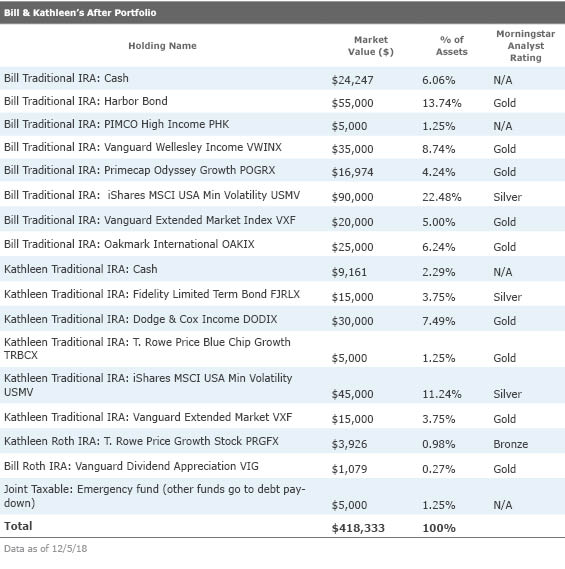The image size is (565, 569).
Task: Click 'Dodge & Cox Income DODIX' holding name
Action: [x=205, y=319]
